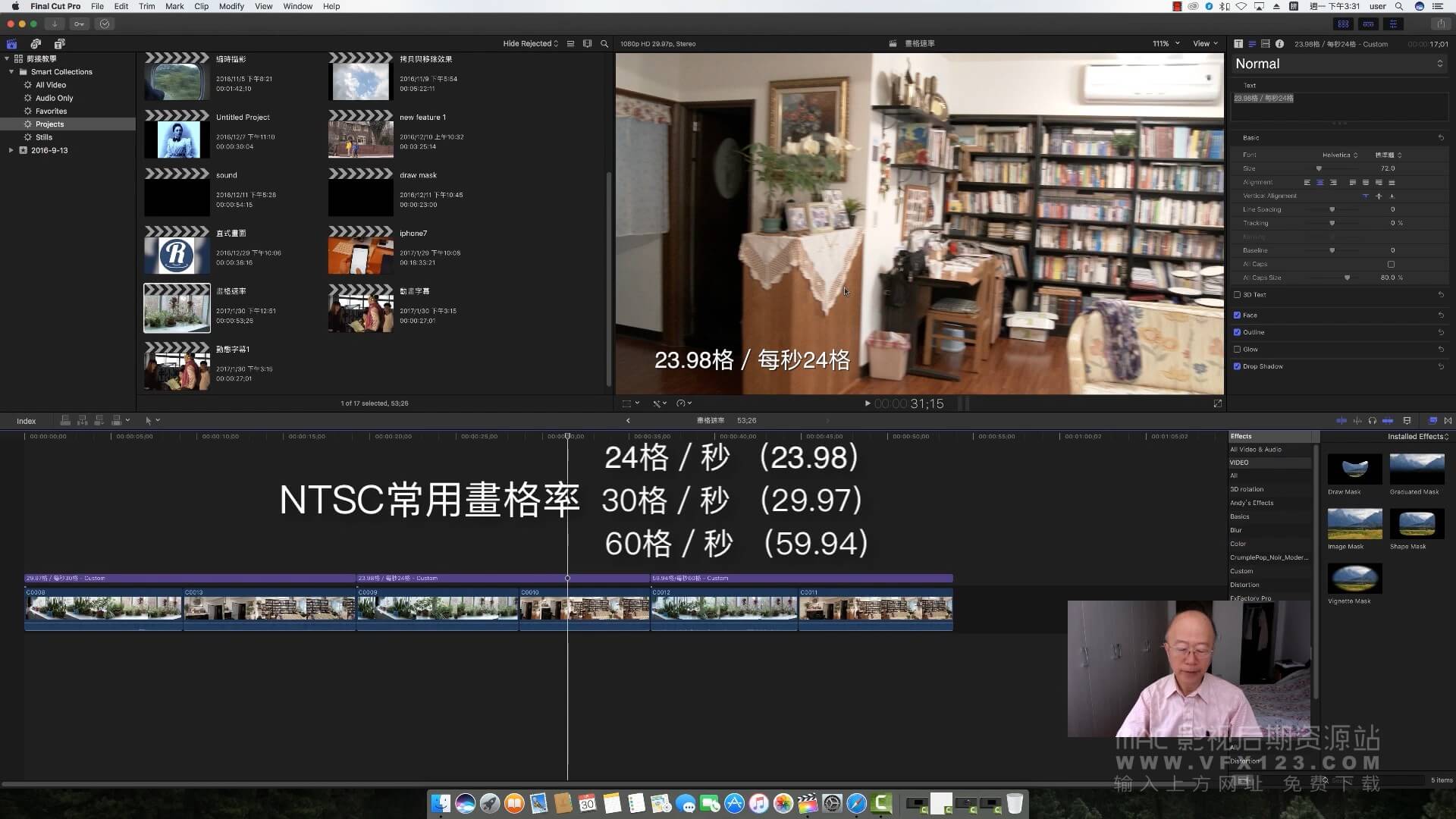Adjust the All Caps Size slider

(1348, 278)
